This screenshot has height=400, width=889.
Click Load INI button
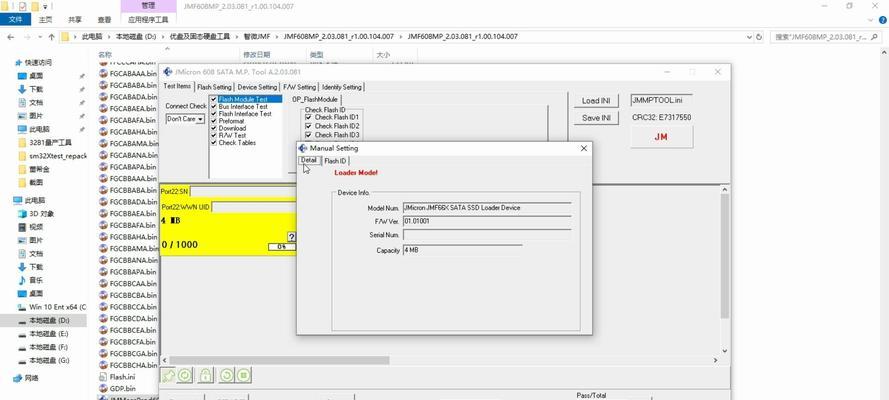click(x=596, y=101)
